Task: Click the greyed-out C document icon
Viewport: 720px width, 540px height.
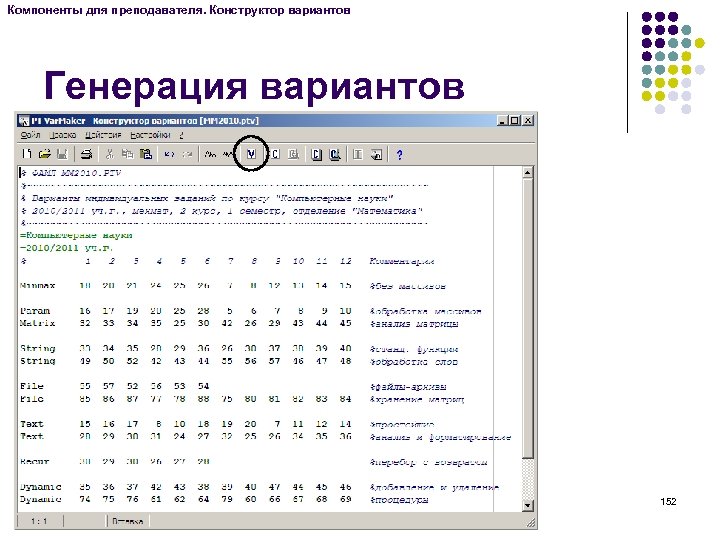Action: pyautogui.click(x=293, y=154)
